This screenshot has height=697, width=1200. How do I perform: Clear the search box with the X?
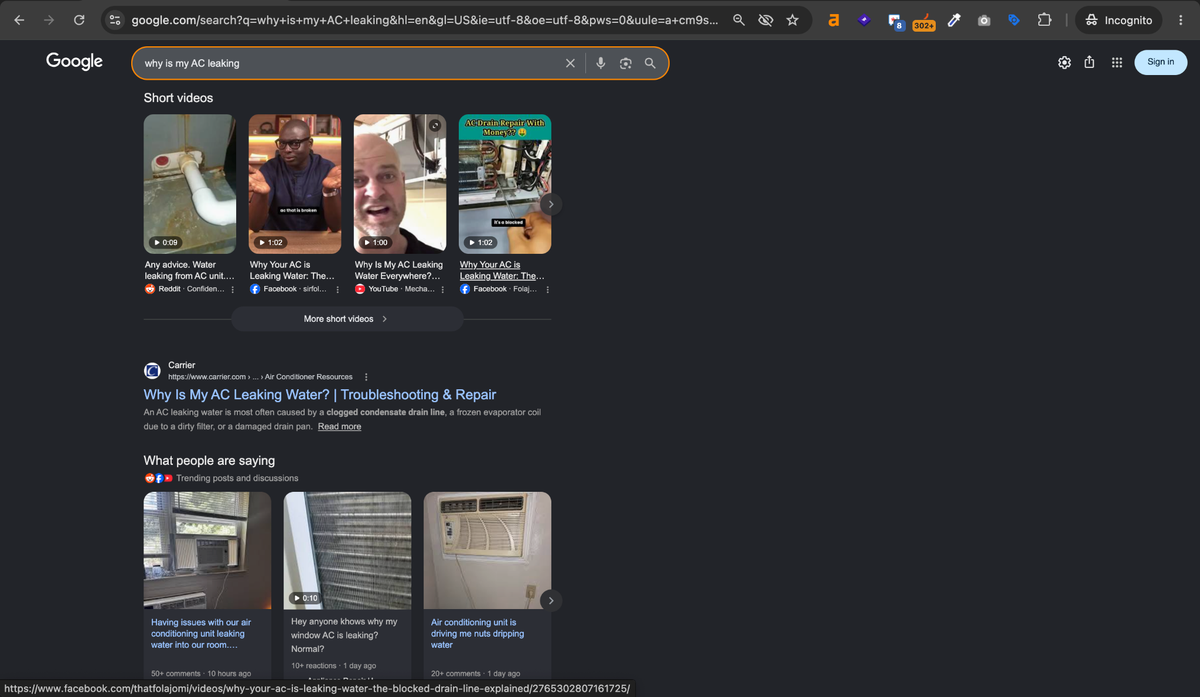point(570,63)
